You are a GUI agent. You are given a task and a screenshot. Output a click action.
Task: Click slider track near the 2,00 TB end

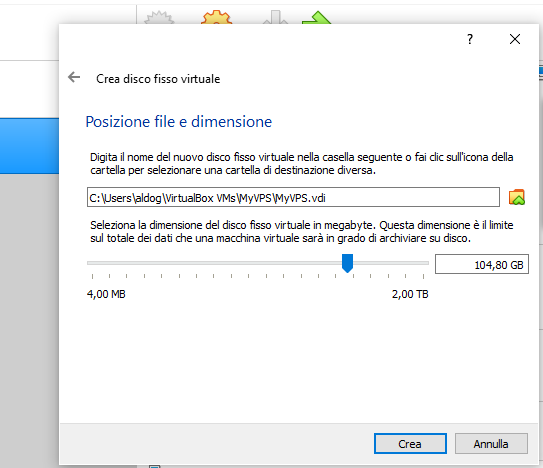(419, 263)
